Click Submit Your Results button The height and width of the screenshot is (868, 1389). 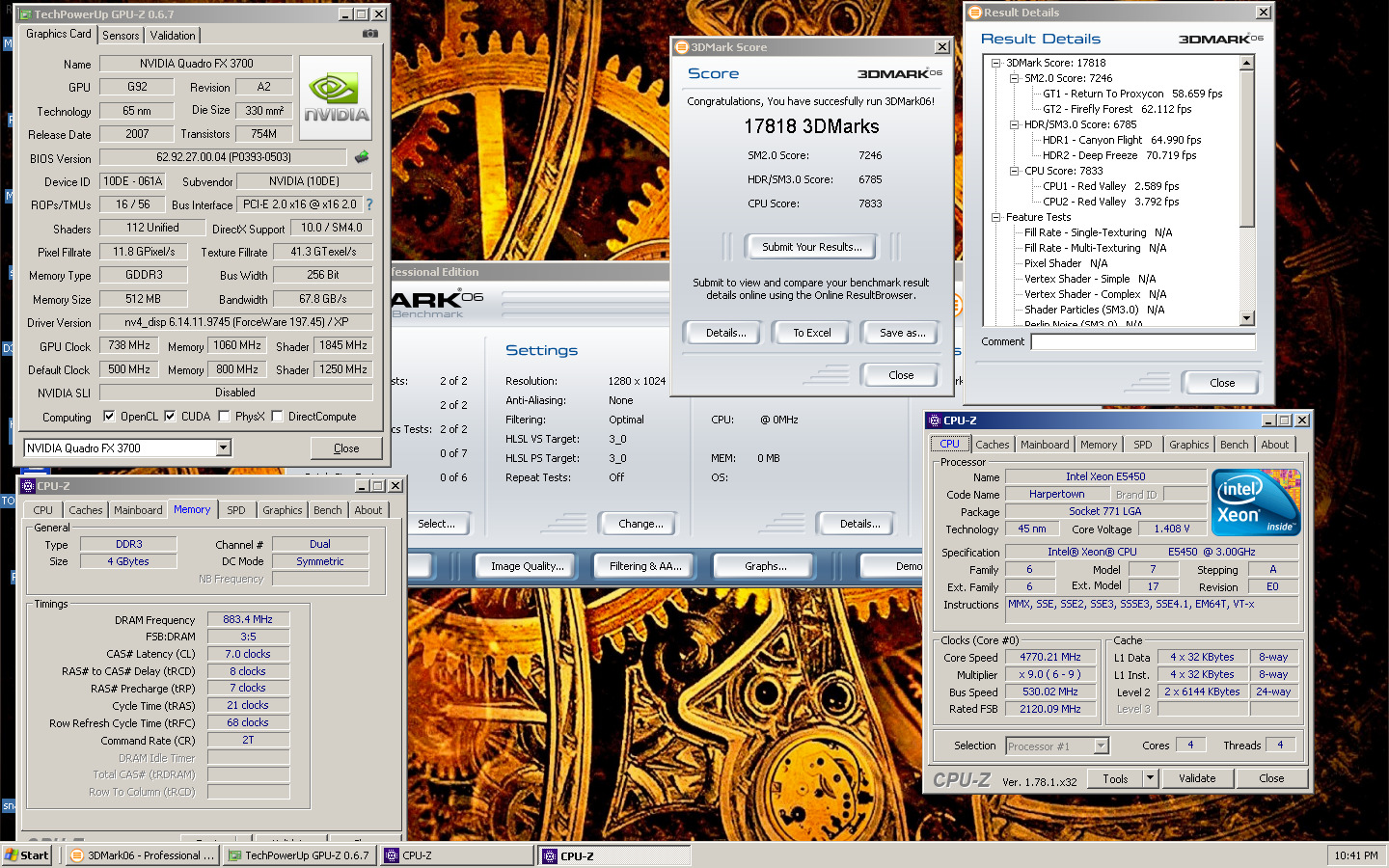(x=811, y=247)
